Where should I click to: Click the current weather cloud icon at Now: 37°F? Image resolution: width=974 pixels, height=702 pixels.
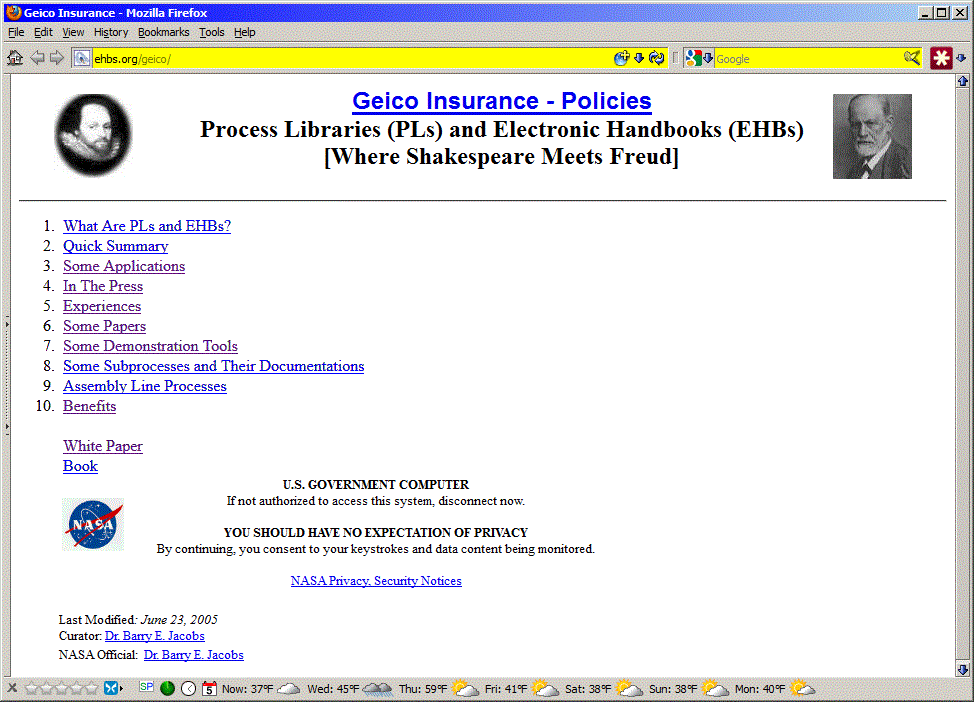(x=288, y=688)
